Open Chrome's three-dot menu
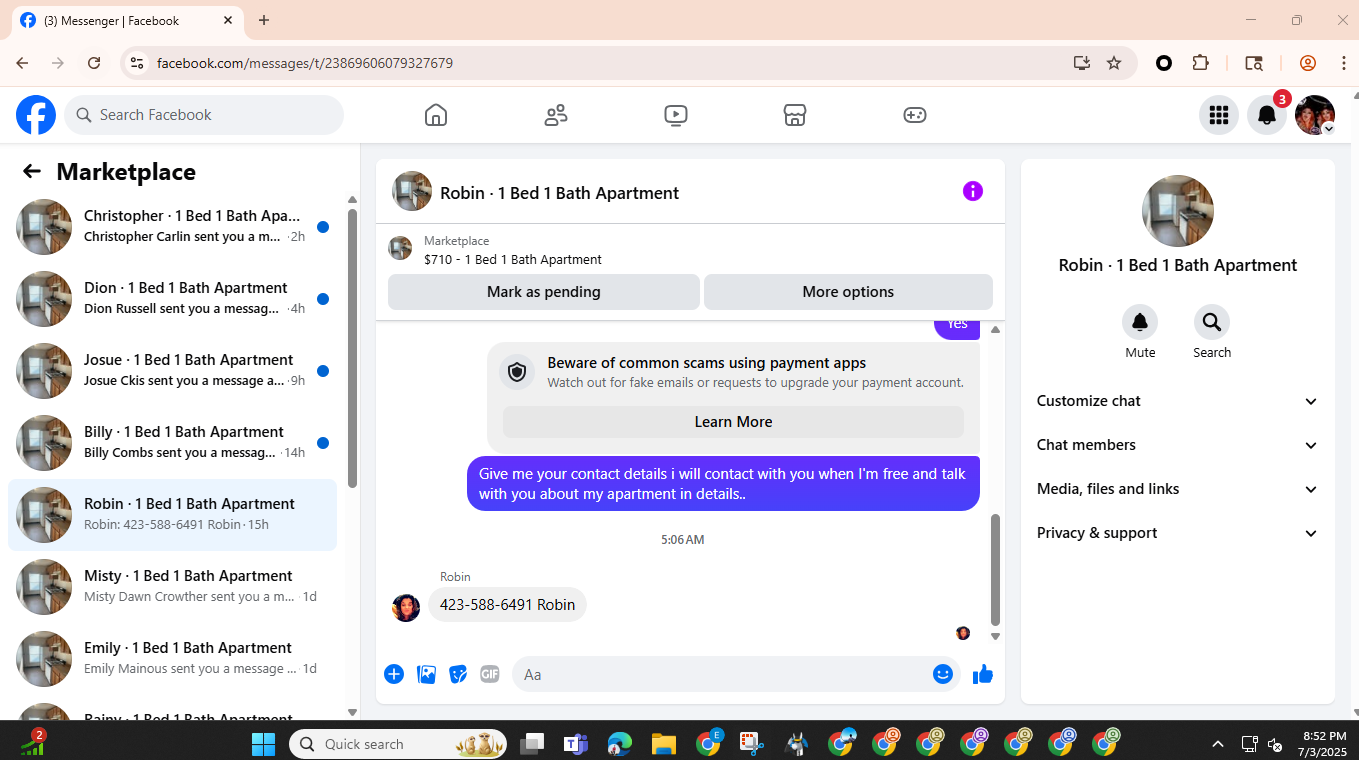 [x=1342, y=63]
